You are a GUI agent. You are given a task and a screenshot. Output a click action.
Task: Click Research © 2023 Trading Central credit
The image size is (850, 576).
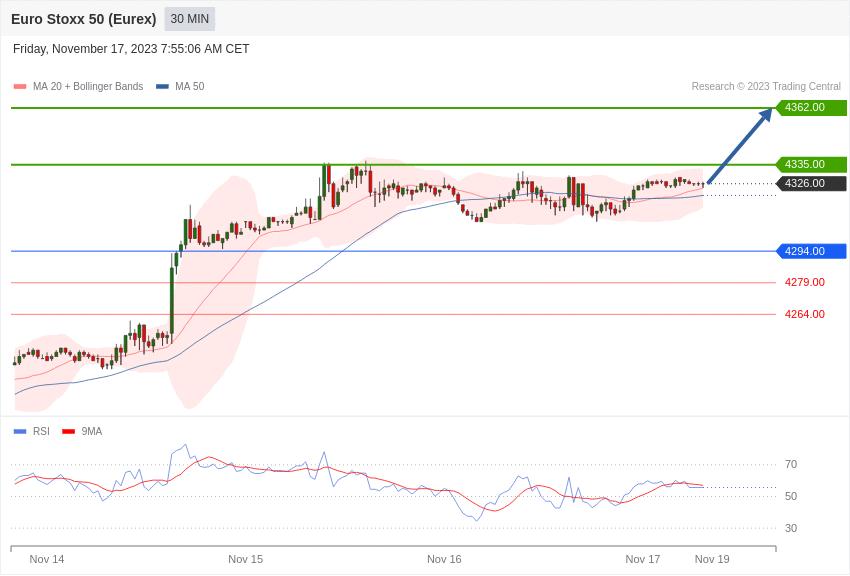click(x=766, y=86)
